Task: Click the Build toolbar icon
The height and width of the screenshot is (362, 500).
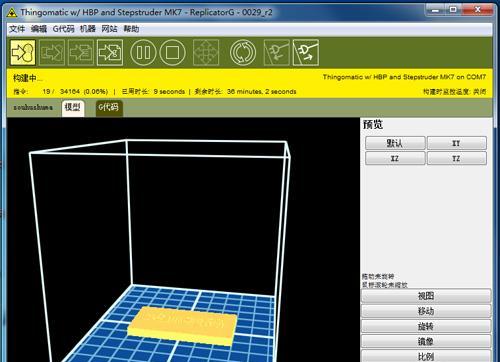Action: click(x=23, y=52)
